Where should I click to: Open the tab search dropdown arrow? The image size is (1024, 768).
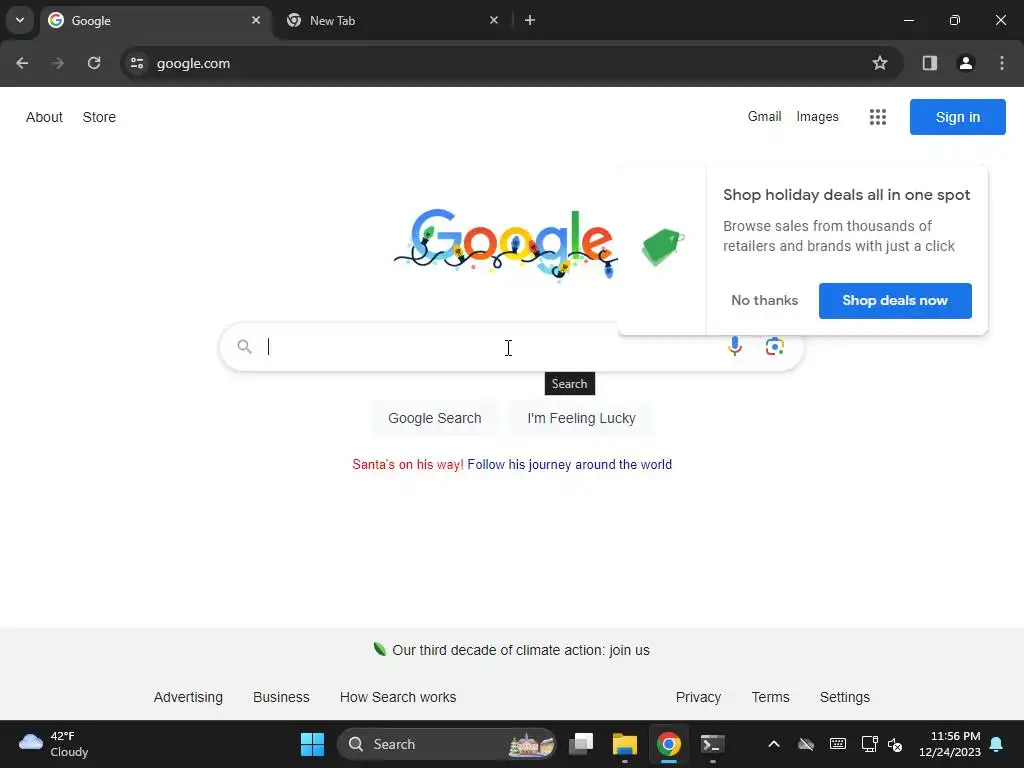(20, 20)
